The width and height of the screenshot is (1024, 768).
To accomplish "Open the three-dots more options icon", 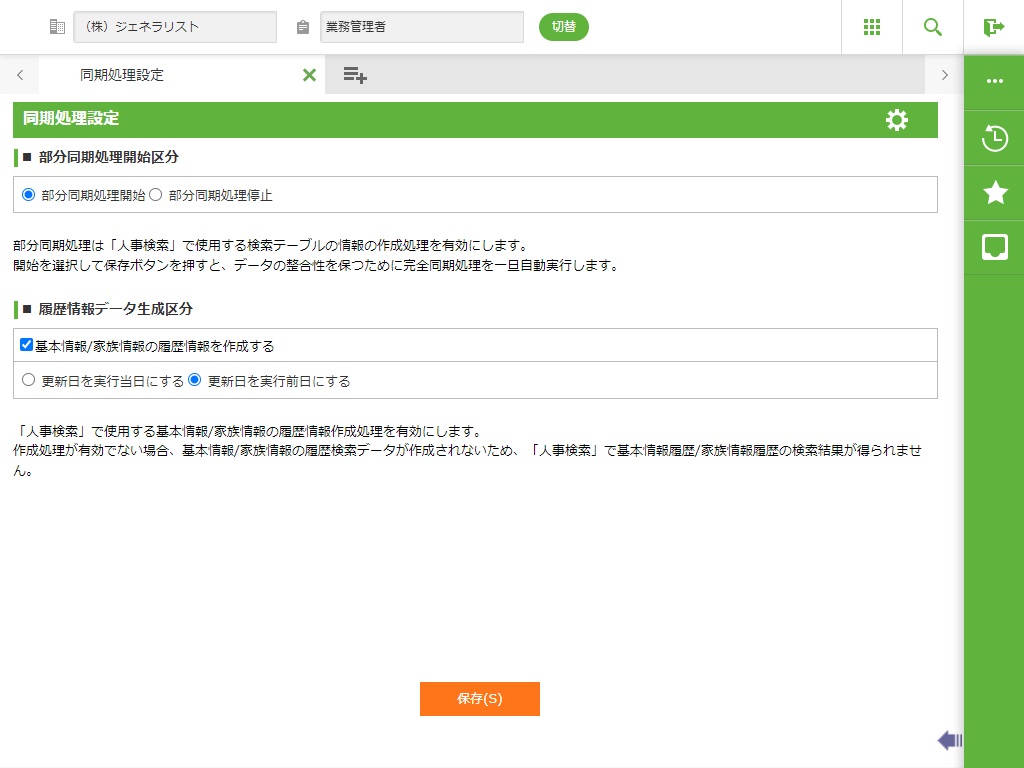I will pyautogui.click(x=994, y=81).
